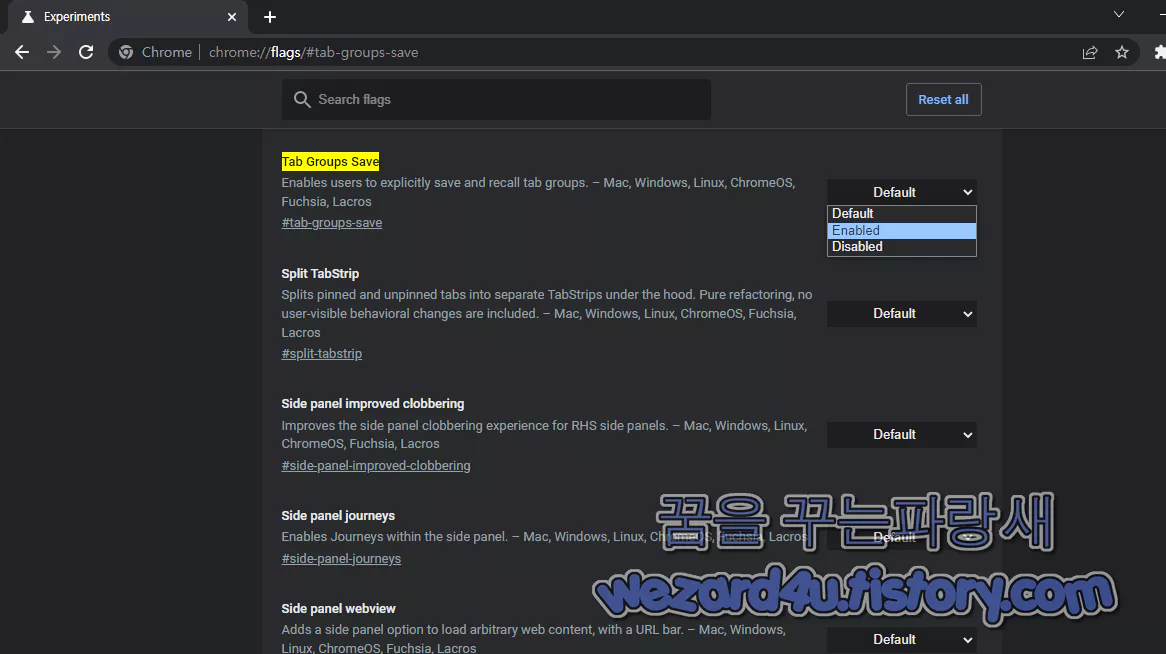Click the search magnifier icon

[x=302, y=100]
